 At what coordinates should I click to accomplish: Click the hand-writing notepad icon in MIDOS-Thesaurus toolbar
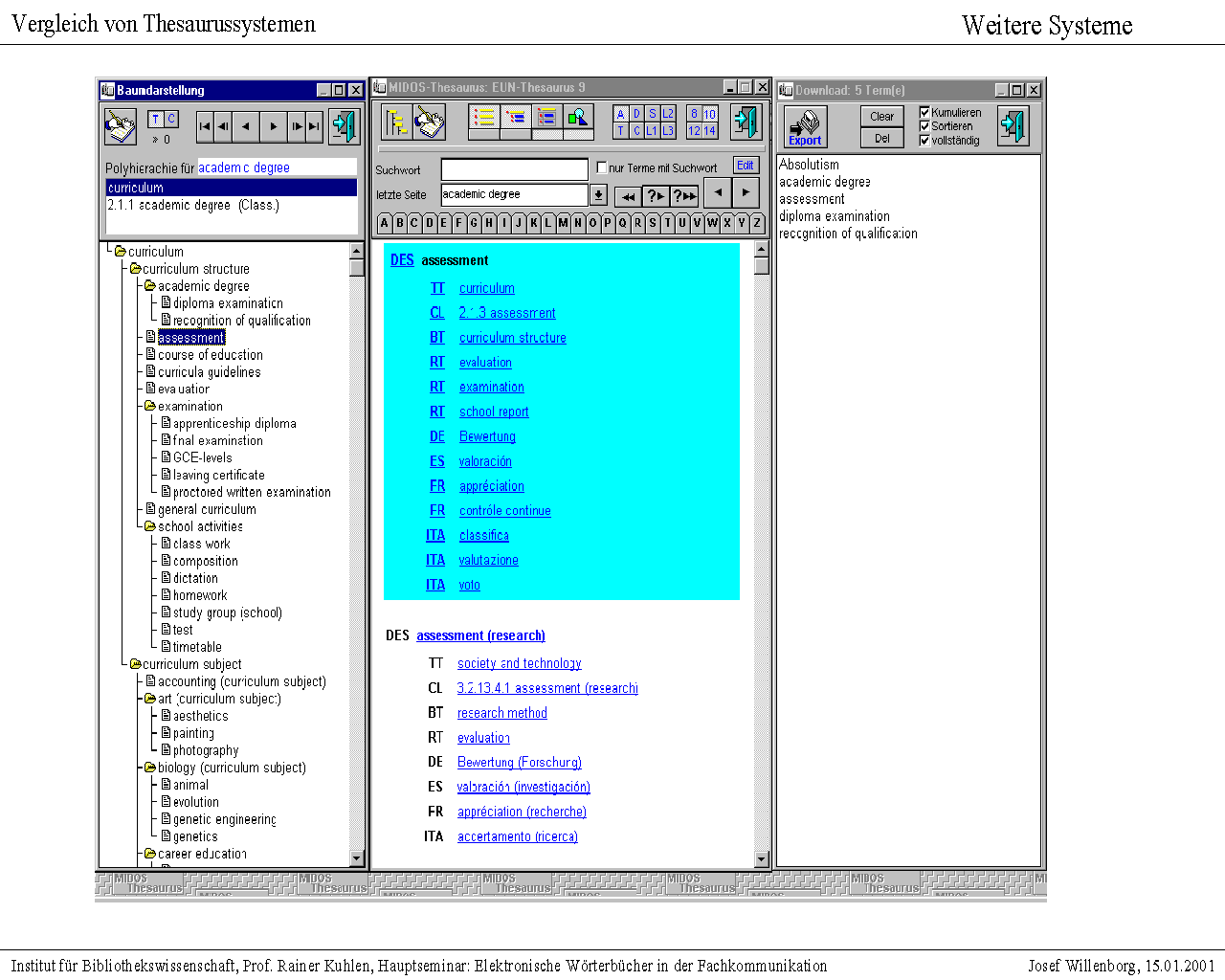click(x=430, y=122)
